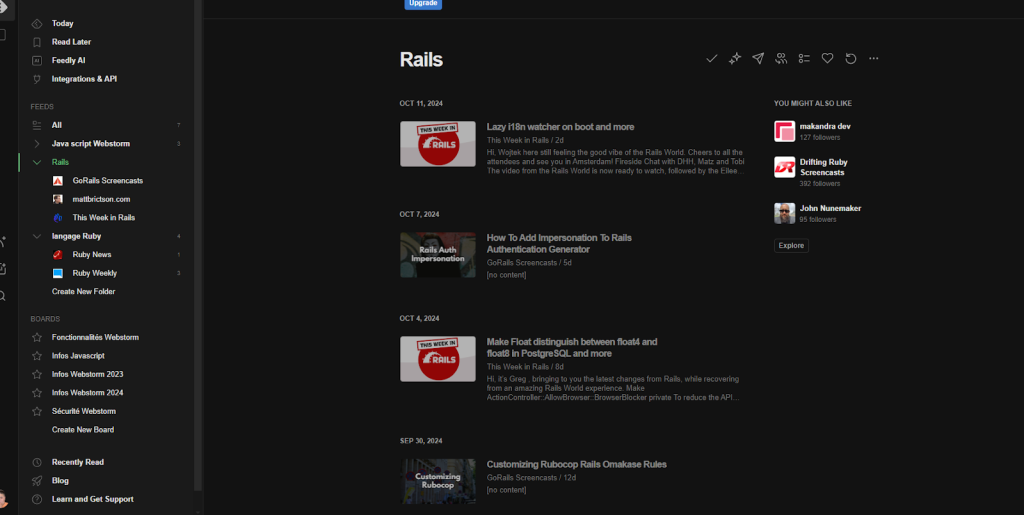Collapse the langage Ruby folder chevron
Viewport: 1024px width, 515px height.
(37, 236)
